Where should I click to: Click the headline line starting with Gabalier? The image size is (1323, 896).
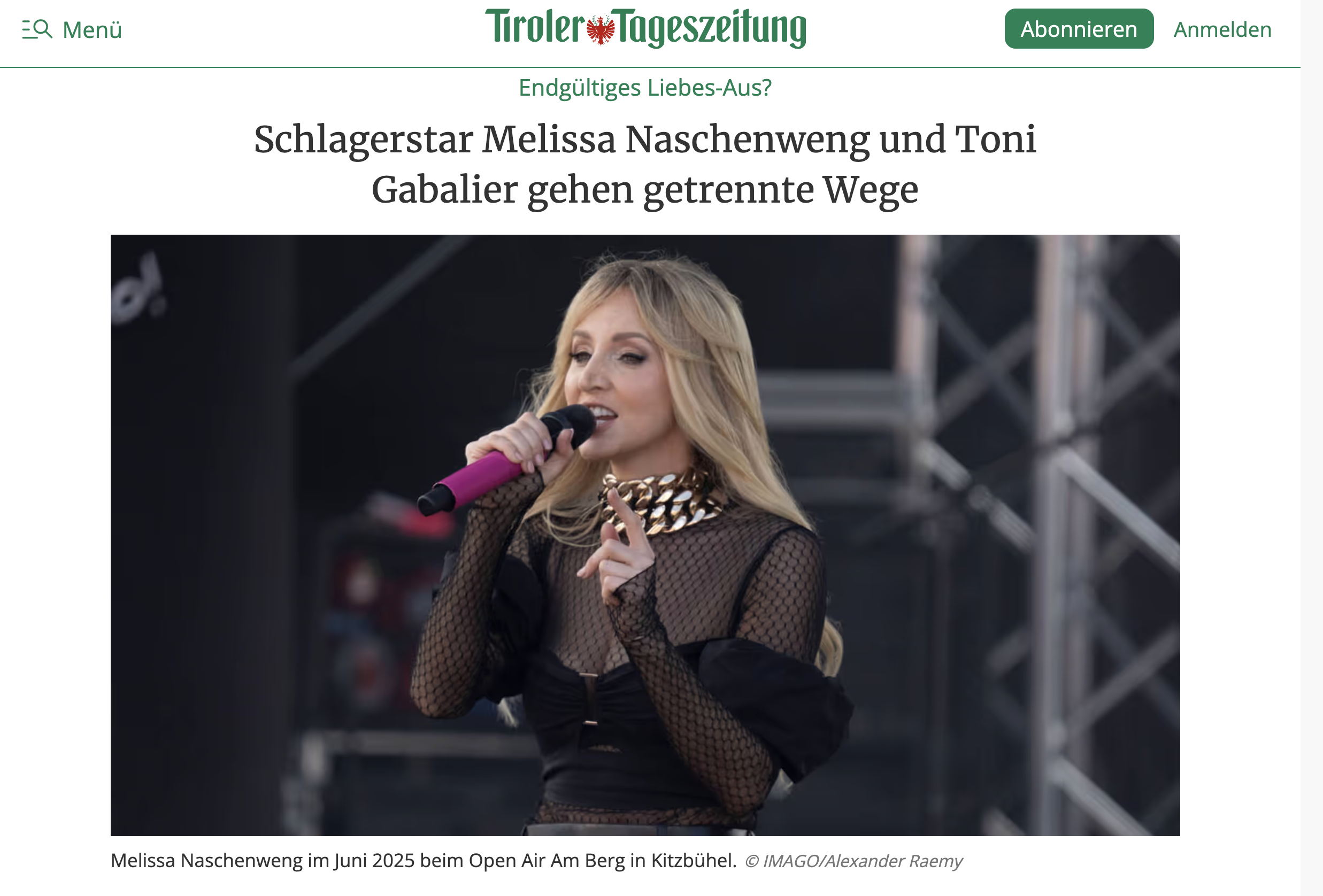point(645,190)
